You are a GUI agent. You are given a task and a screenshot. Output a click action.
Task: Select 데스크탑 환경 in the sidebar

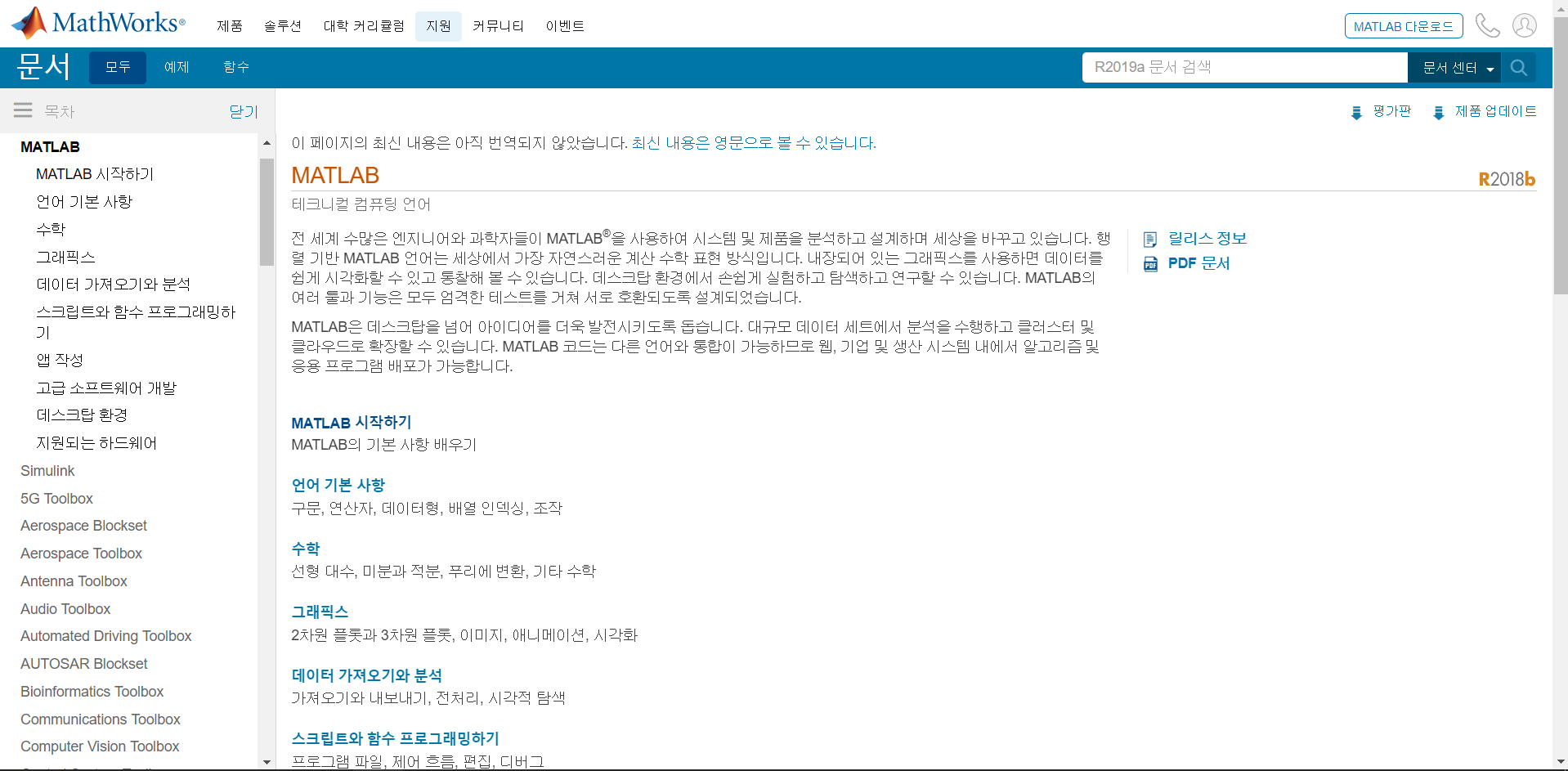tap(82, 415)
